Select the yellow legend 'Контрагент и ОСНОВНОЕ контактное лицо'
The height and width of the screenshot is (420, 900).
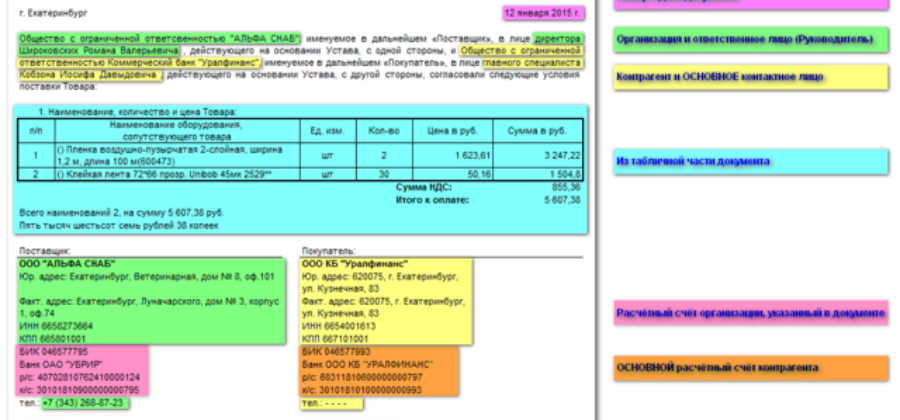tap(751, 77)
